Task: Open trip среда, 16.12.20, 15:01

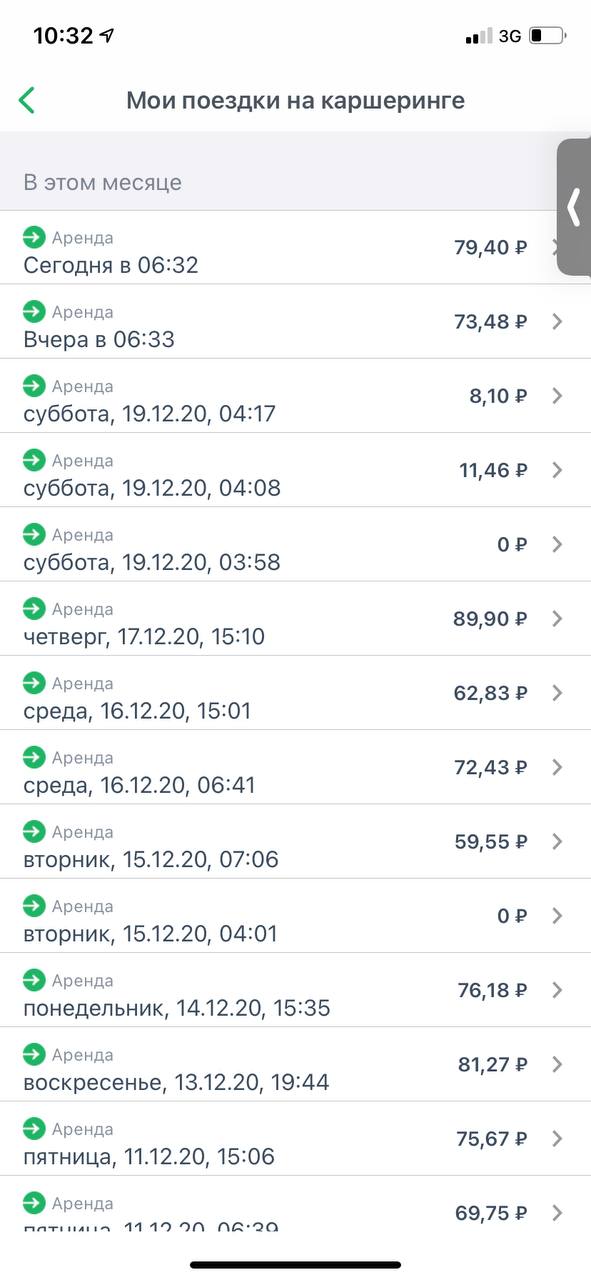Action: pos(295,693)
